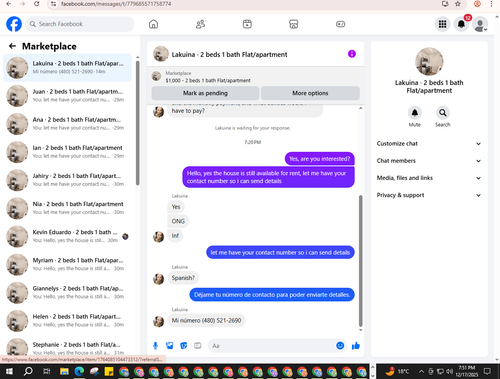
Task: Open the emoji picker in message box
Action: coord(340,346)
